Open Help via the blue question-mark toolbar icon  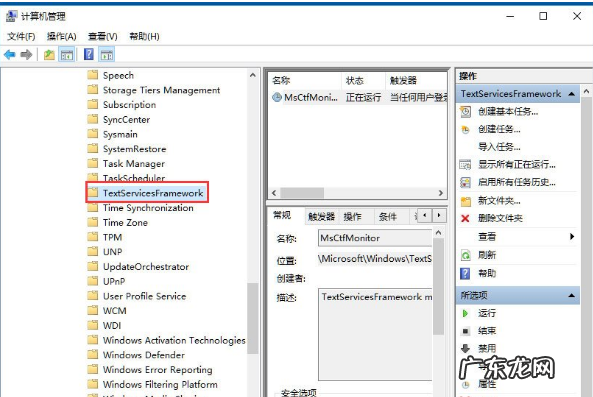(x=88, y=54)
